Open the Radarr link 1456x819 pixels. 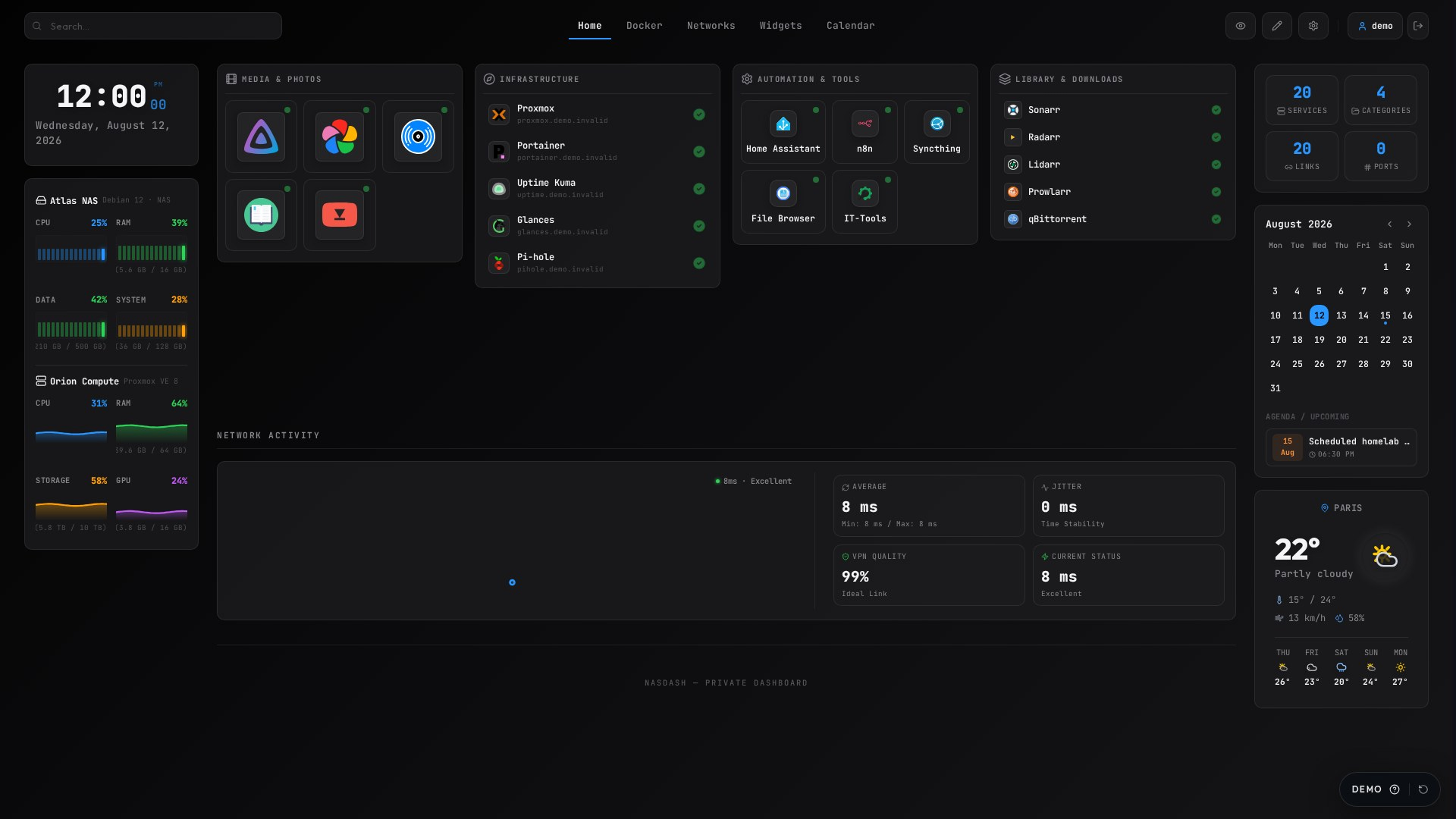(1113, 137)
